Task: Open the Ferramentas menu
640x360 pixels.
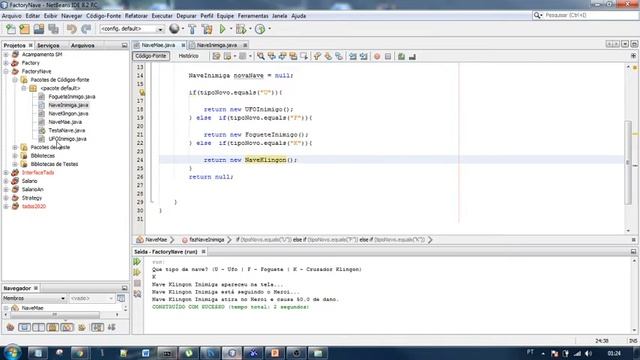Action: click(x=253, y=16)
